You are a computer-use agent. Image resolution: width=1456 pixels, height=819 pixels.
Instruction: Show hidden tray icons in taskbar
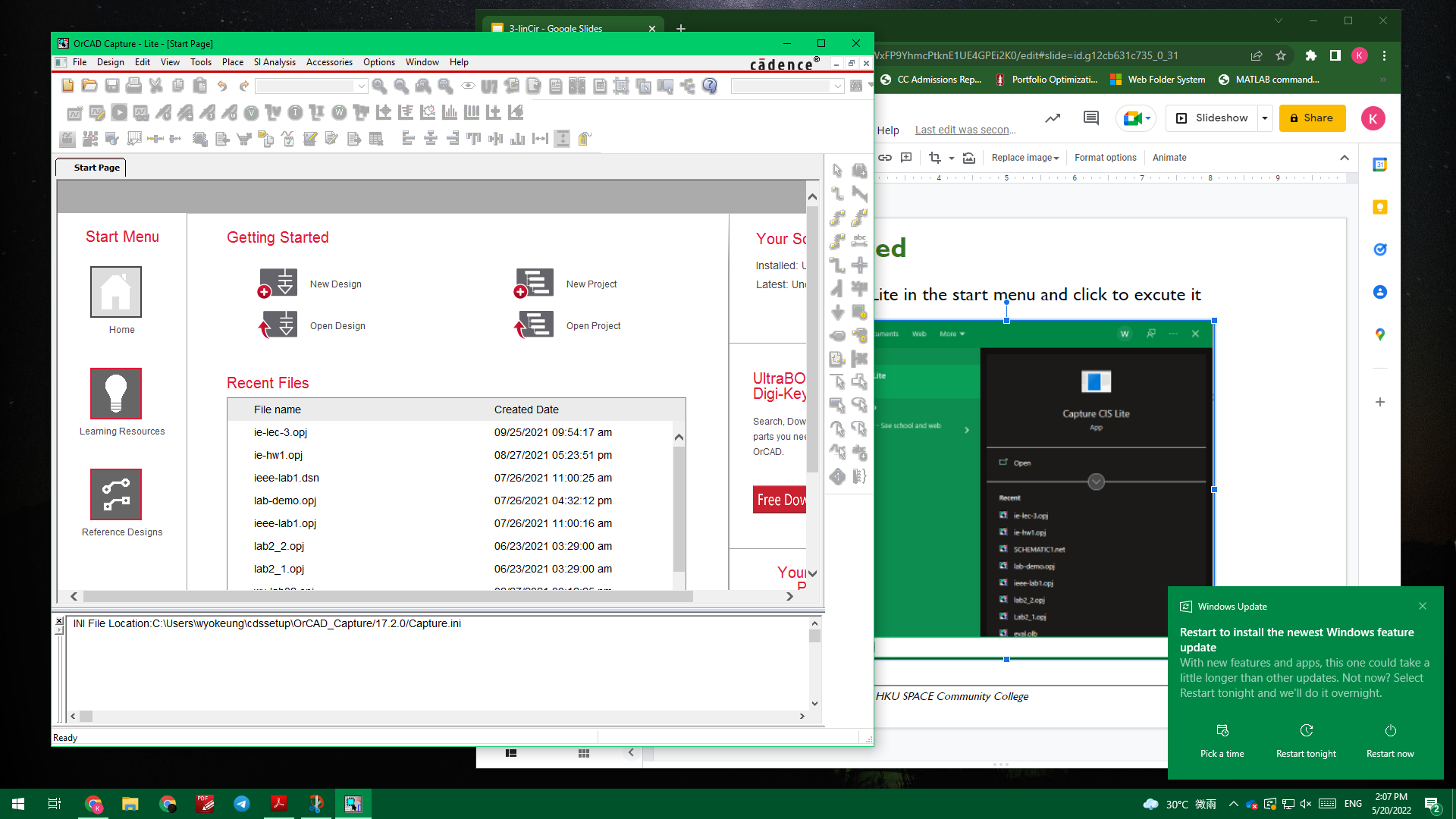[1234, 804]
